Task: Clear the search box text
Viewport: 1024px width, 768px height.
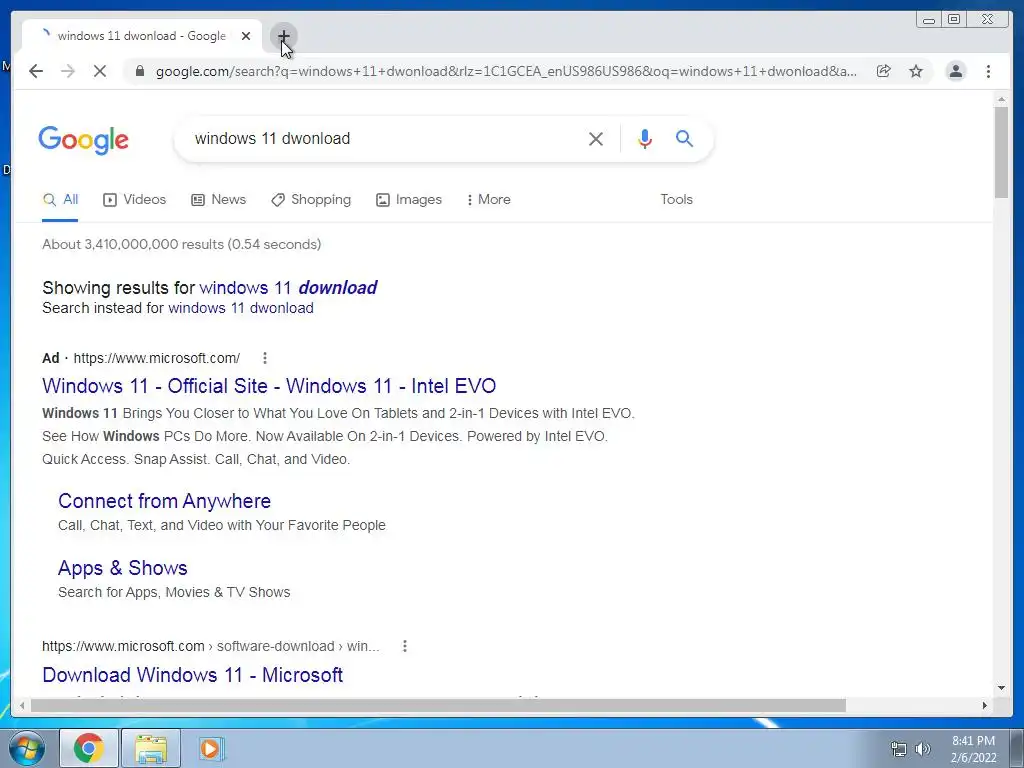Action: coord(596,138)
